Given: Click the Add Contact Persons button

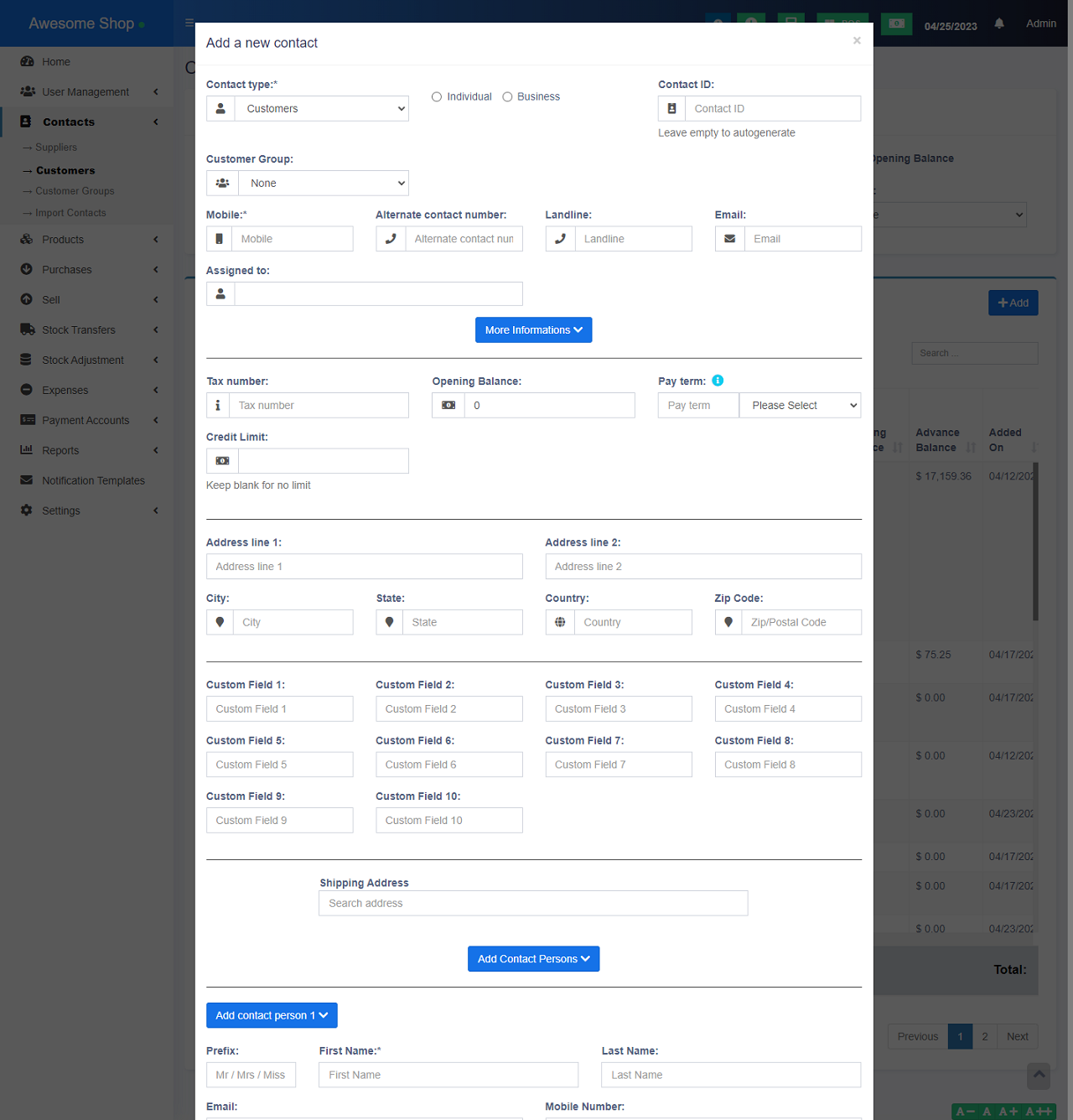Looking at the screenshot, I should pos(533,959).
